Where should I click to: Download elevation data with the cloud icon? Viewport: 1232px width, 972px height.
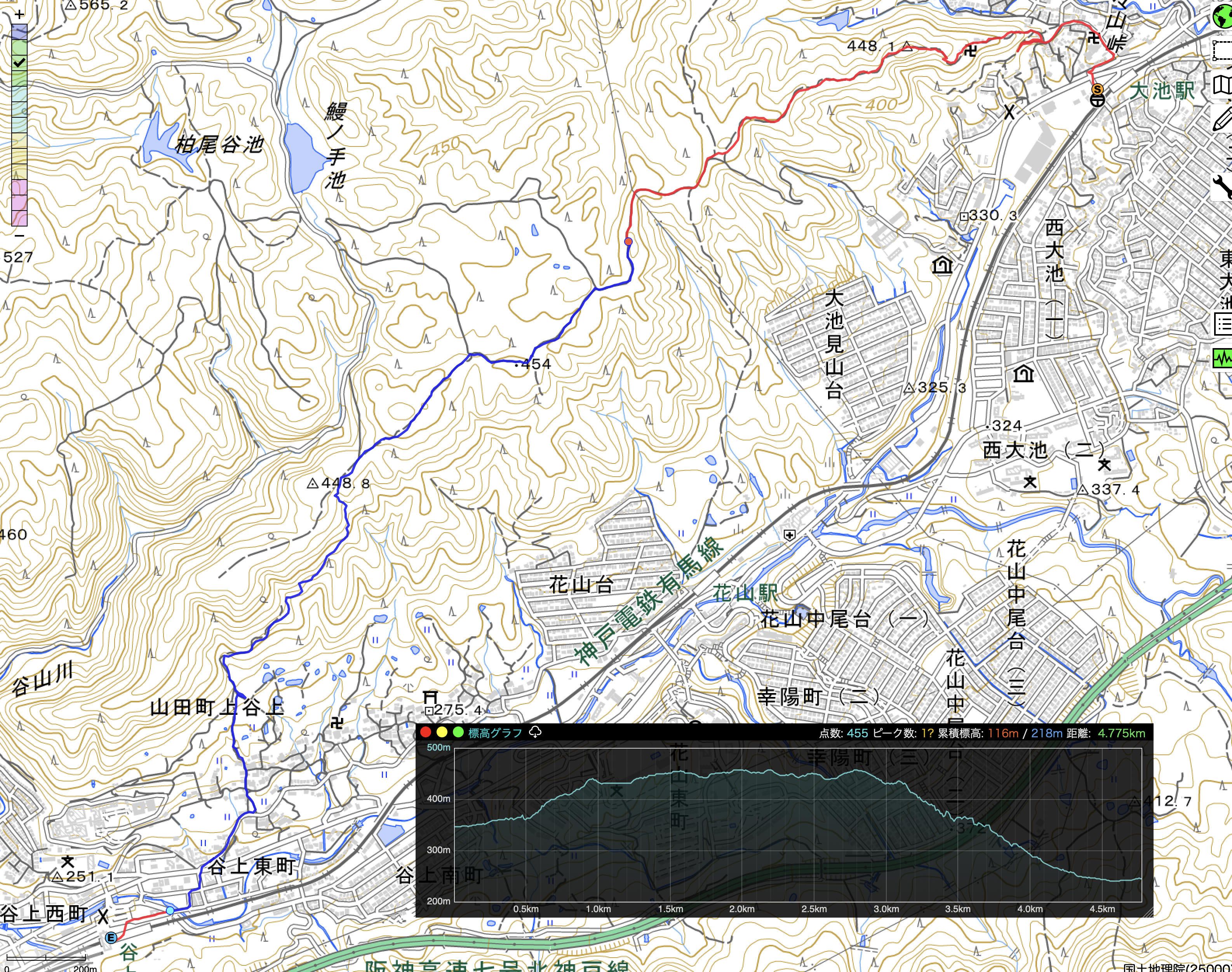click(x=535, y=732)
